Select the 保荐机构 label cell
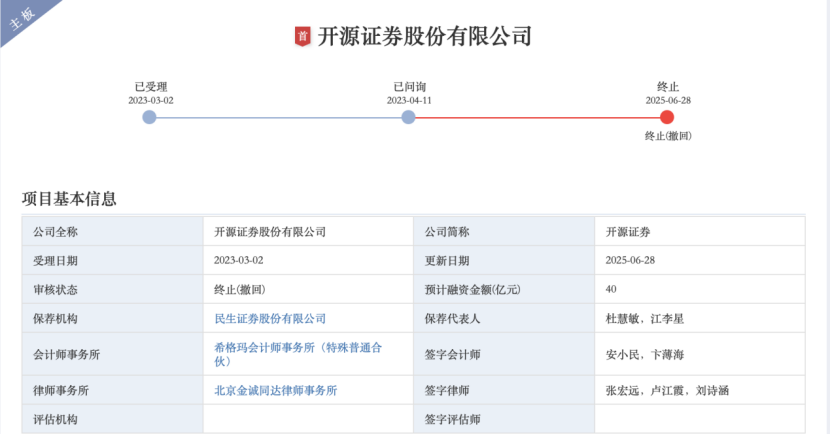The width and height of the screenshot is (831, 435). click(x=112, y=318)
